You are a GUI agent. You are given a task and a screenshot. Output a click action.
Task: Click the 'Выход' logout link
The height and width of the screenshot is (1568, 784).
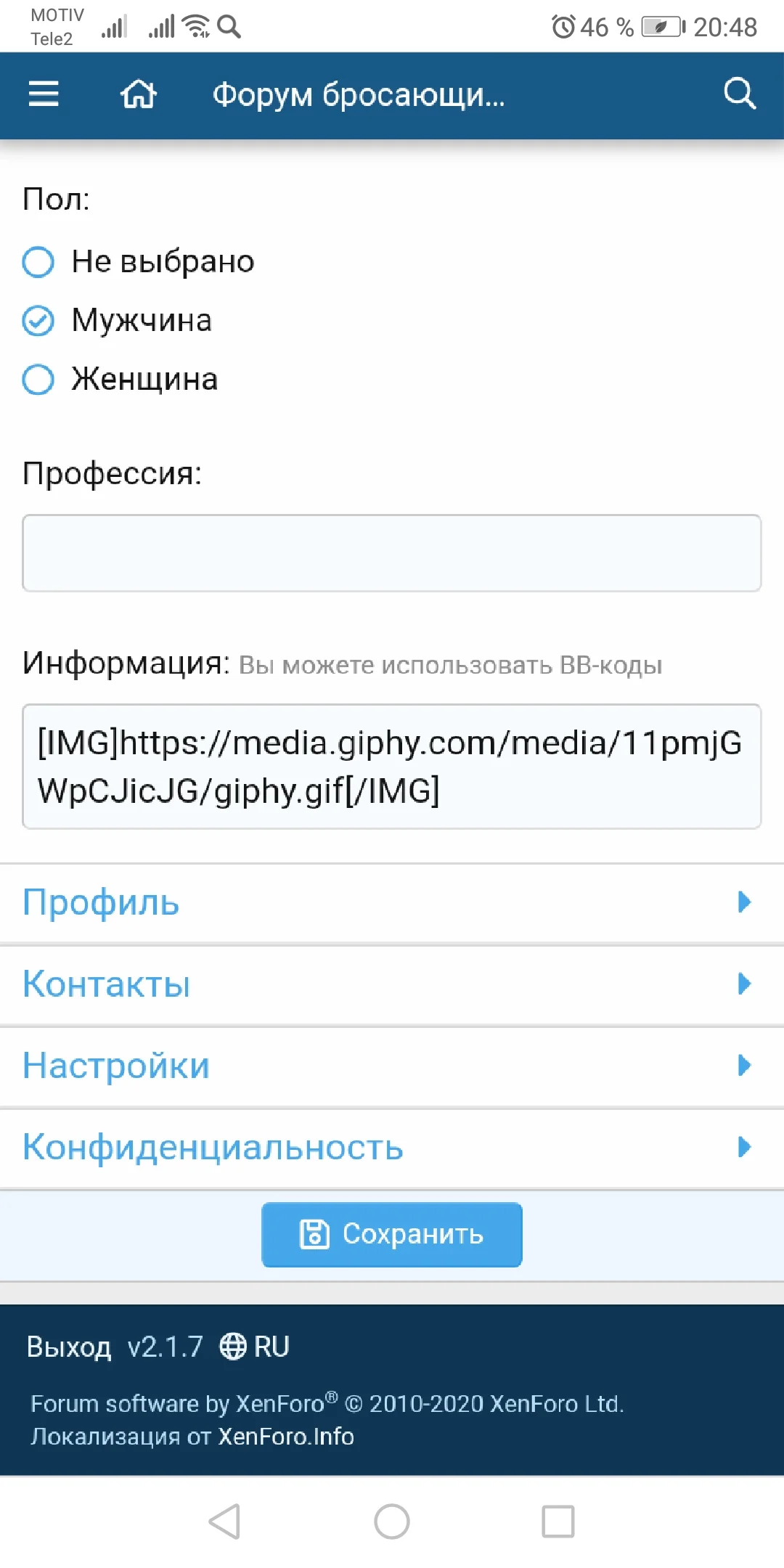point(69,1347)
